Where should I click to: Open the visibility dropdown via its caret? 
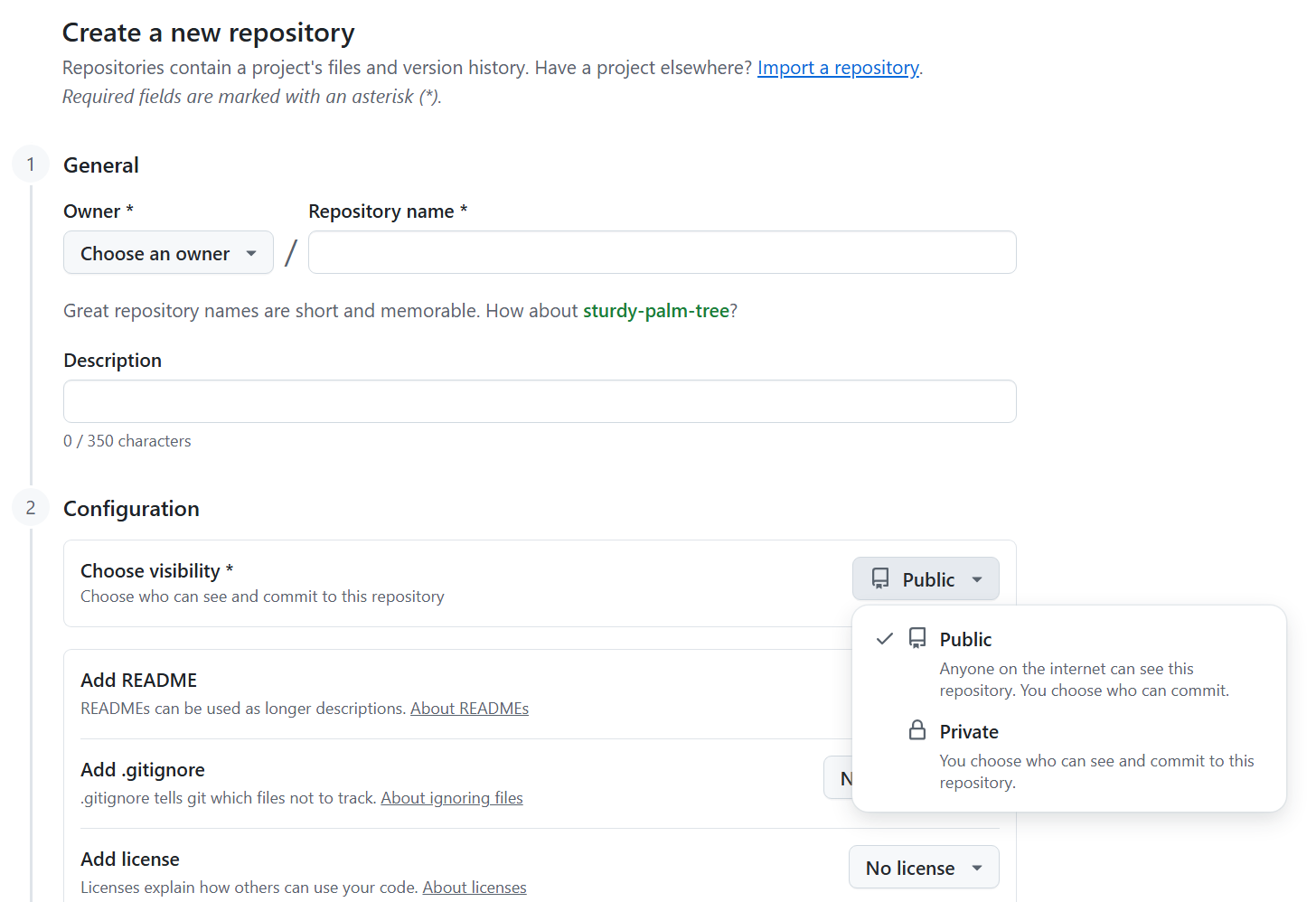[977, 578]
